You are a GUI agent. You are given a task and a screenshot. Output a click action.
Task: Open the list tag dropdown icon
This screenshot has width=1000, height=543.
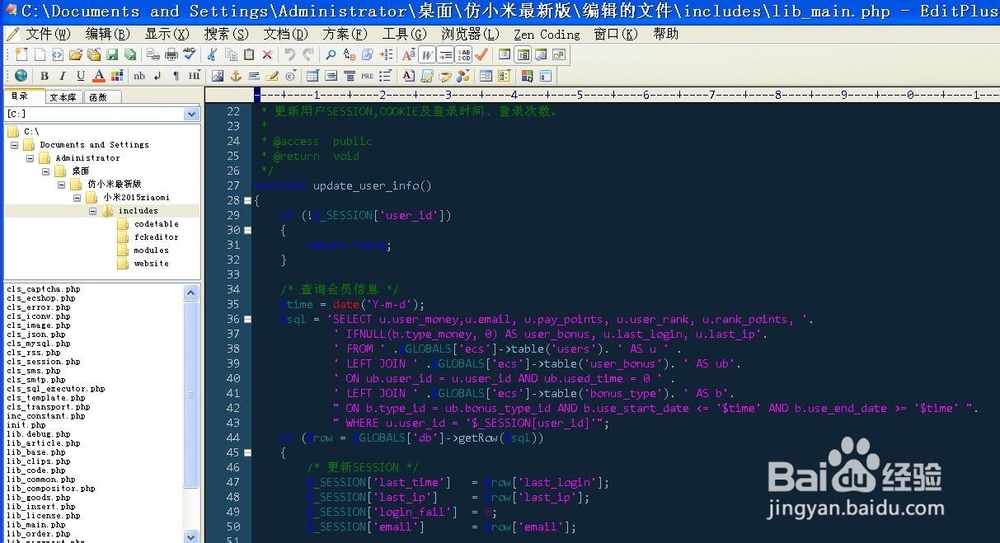click(385, 76)
